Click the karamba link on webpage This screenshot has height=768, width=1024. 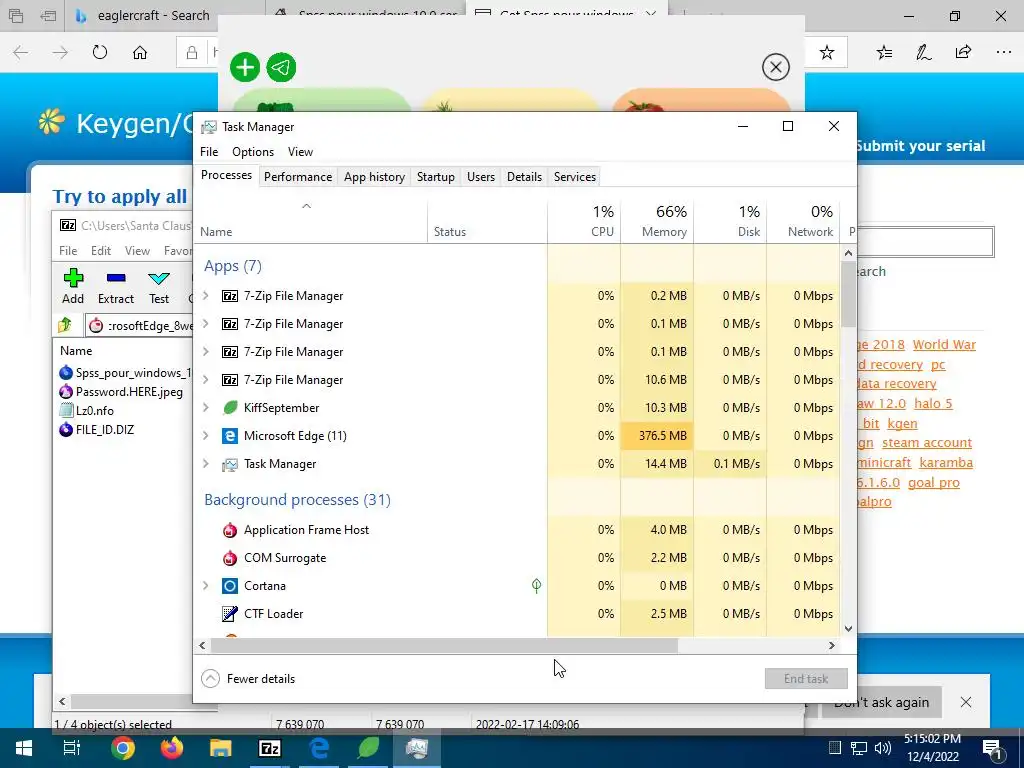pos(946,462)
